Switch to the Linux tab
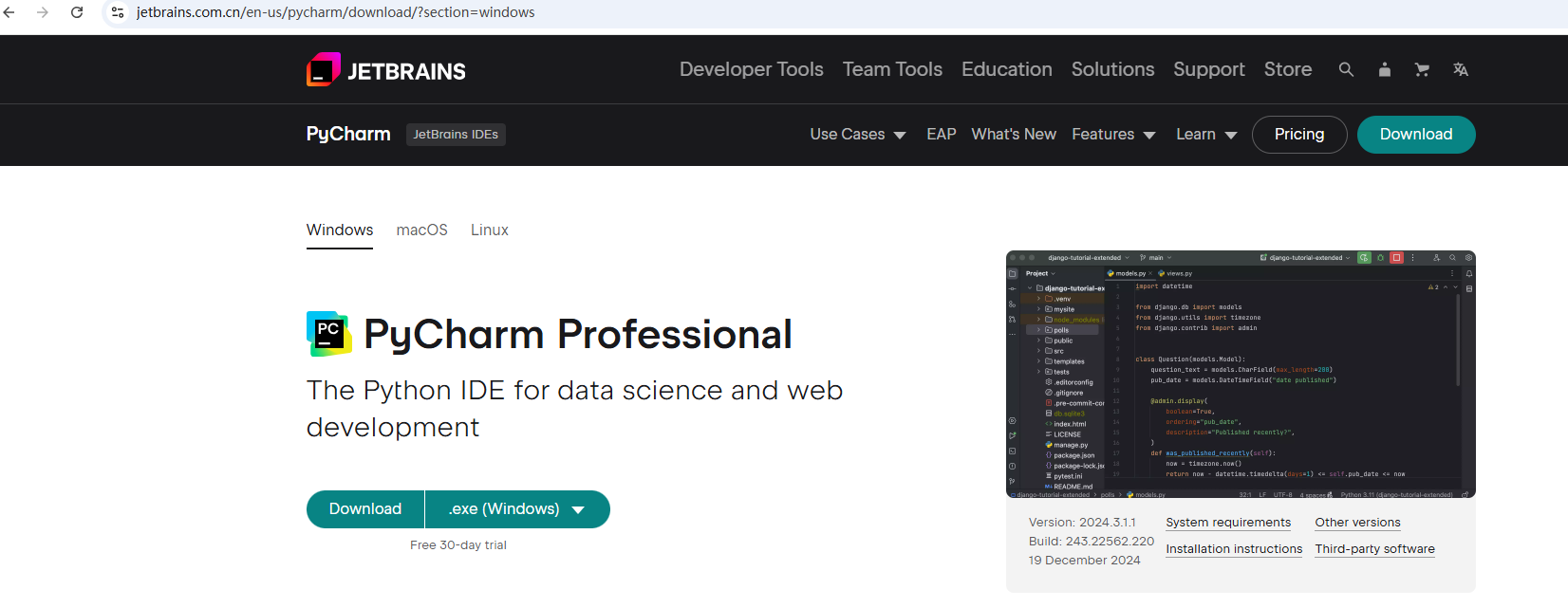Viewport: 1568px width, 608px height. [x=490, y=230]
